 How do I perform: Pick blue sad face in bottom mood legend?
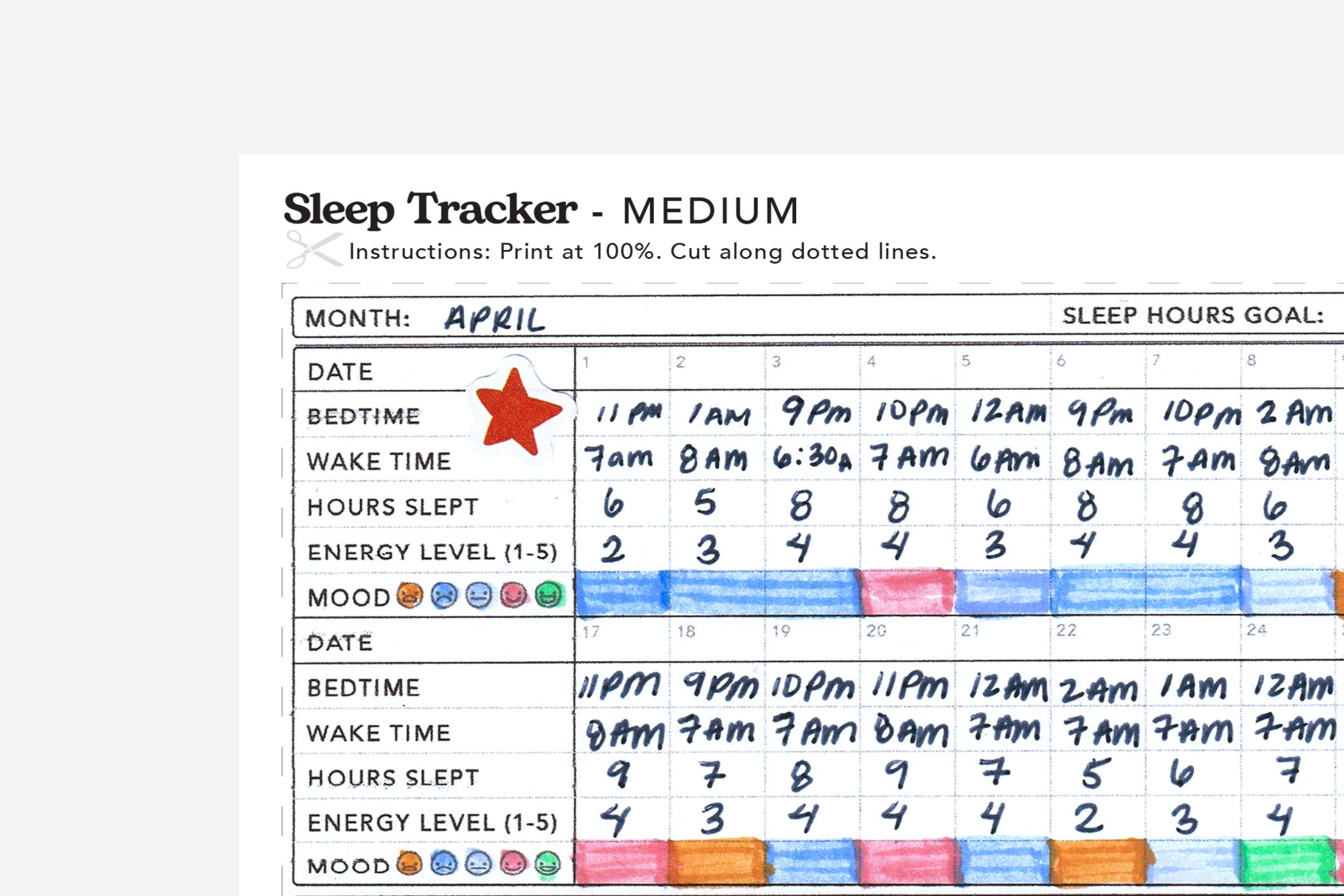(443, 864)
